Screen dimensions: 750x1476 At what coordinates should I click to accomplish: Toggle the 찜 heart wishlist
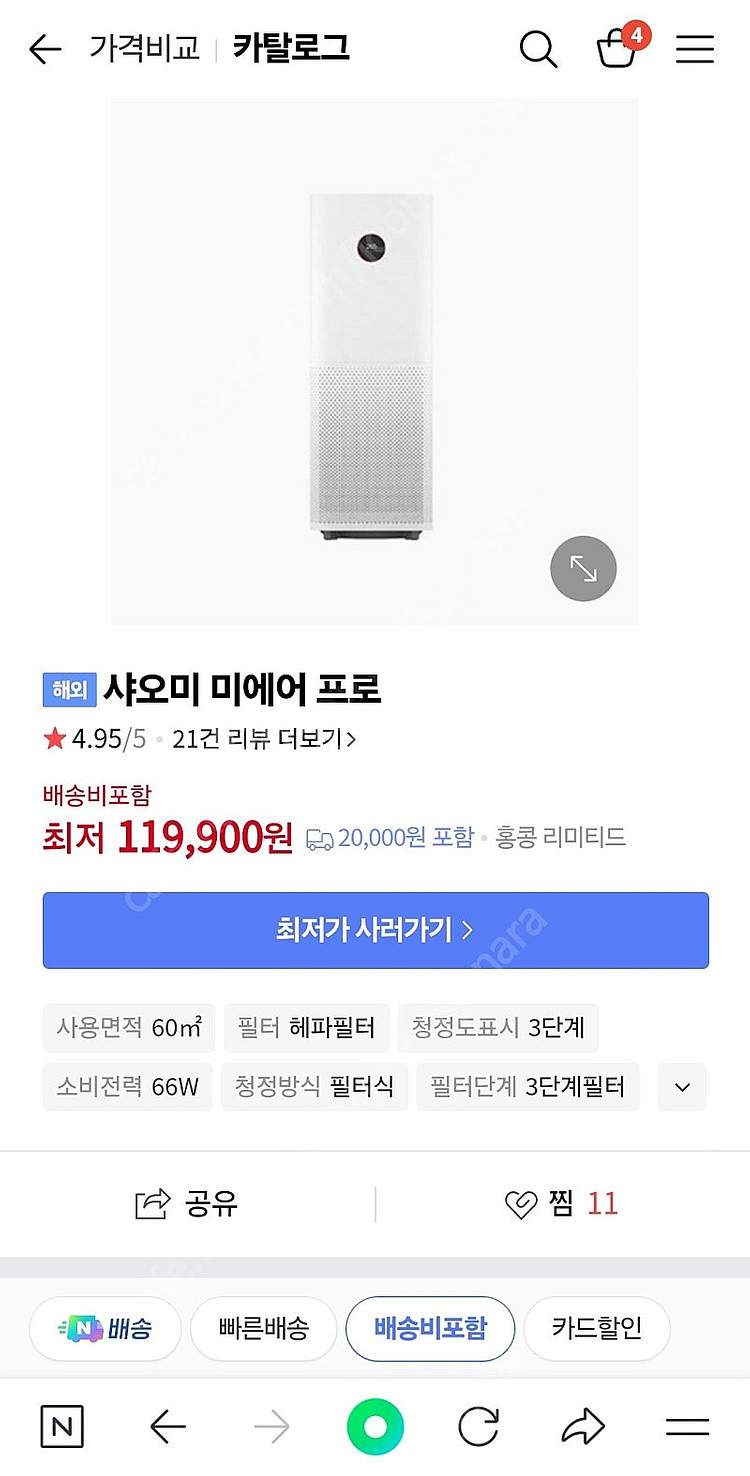(x=562, y=1203)
